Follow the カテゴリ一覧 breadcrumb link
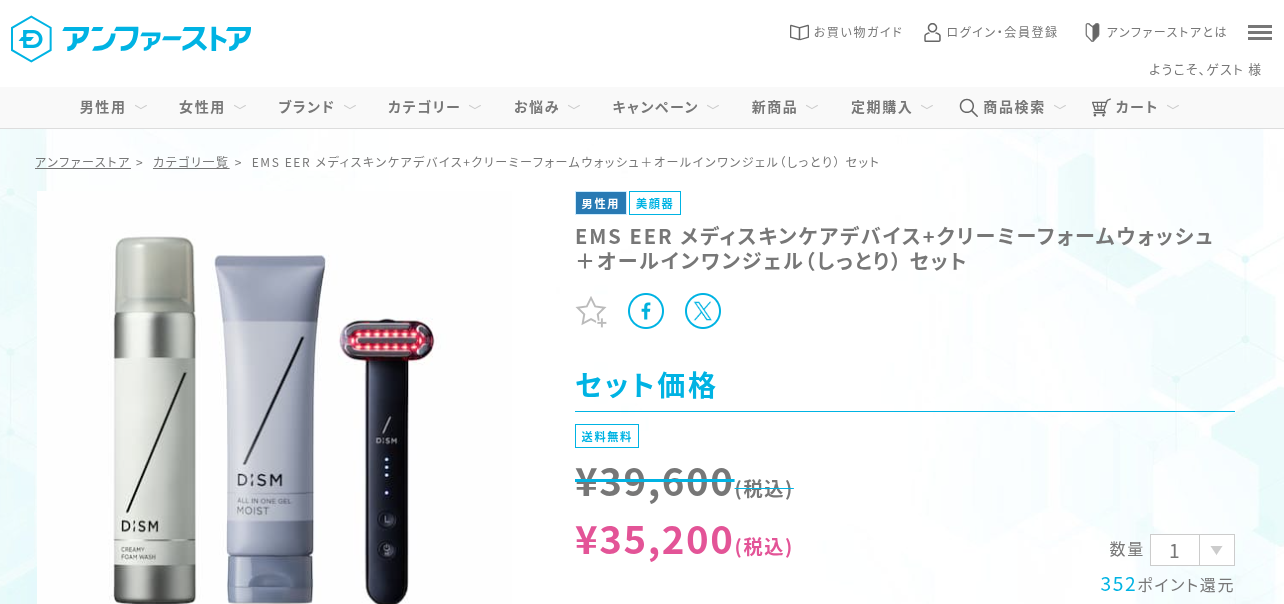1284x604 pixels. (190, 162)
